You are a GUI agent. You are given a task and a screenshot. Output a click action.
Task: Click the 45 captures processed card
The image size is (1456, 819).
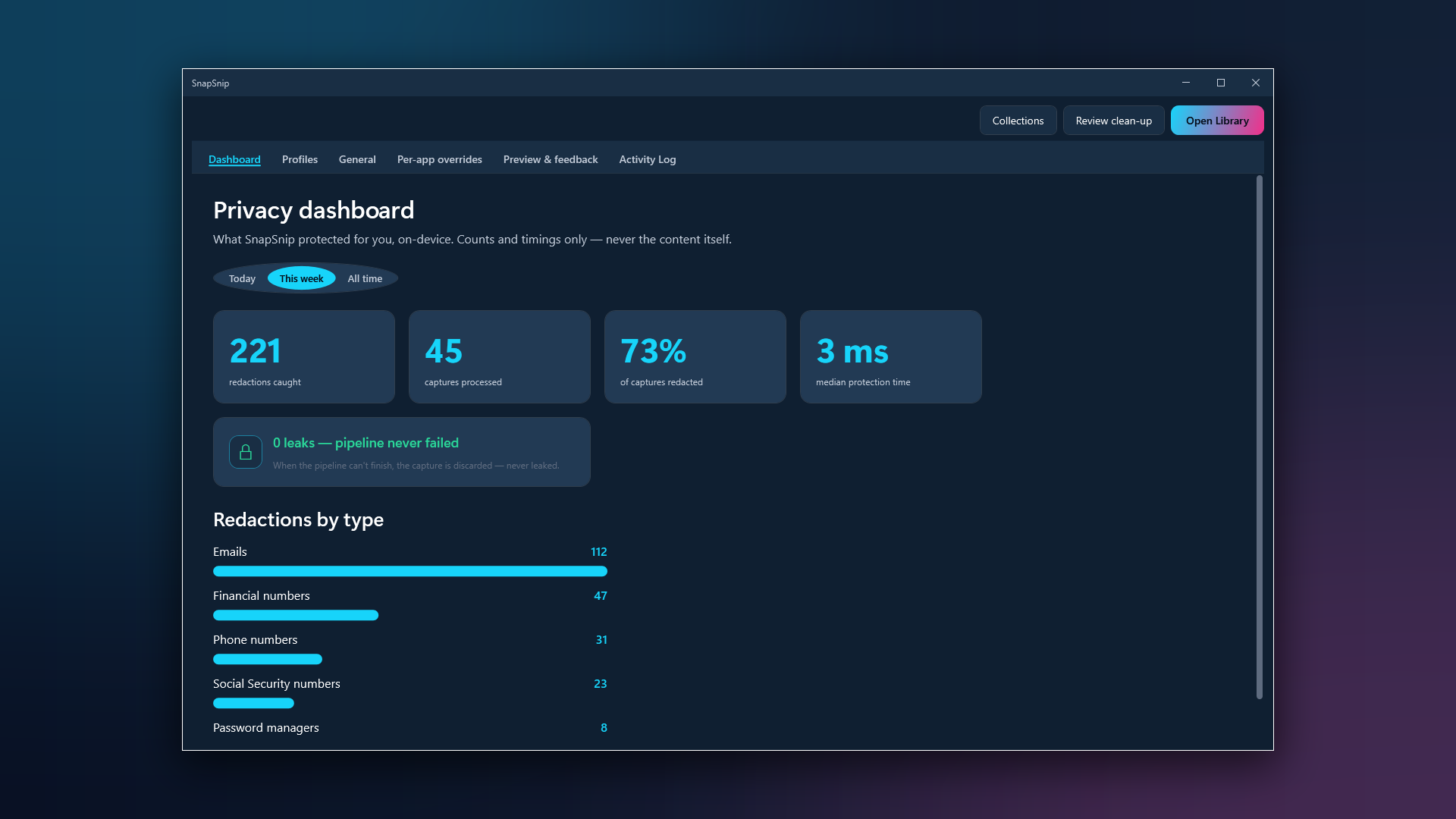[500, 356]
